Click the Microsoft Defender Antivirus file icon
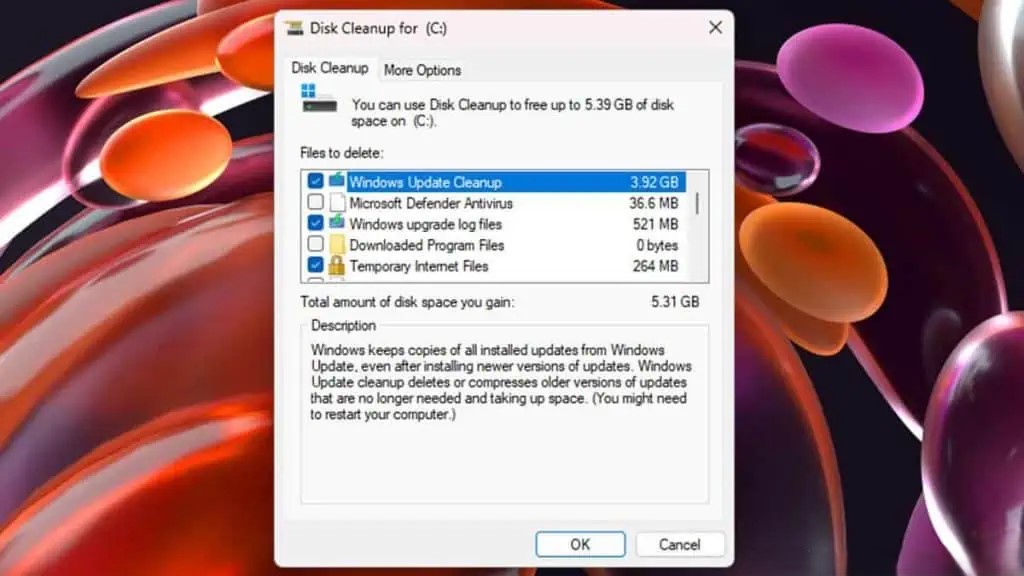This screenshot has width=1024, height=576. 337,202
